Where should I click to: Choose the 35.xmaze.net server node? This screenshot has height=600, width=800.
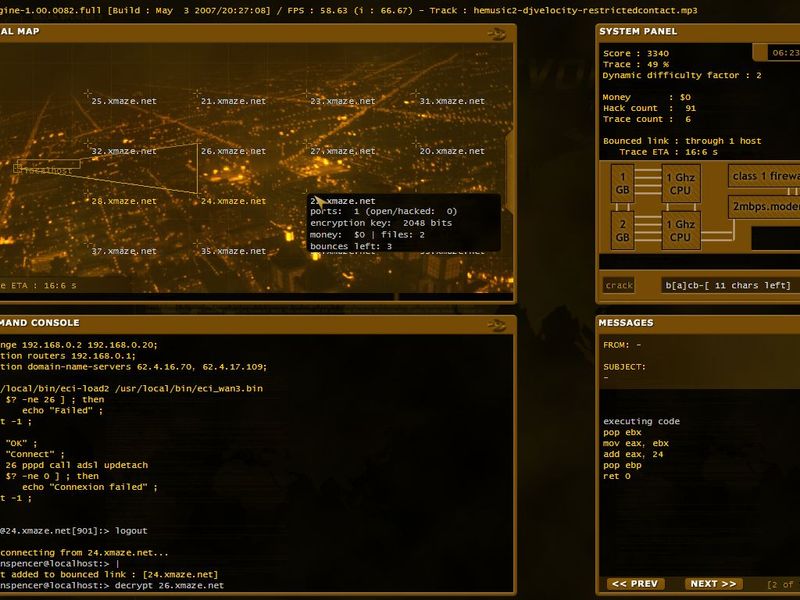click(x=233, y=251)
